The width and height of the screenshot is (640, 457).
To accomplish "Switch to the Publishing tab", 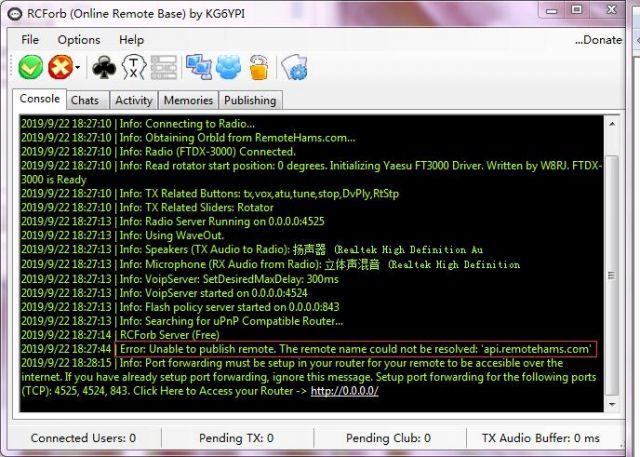I will coord(250,100).
